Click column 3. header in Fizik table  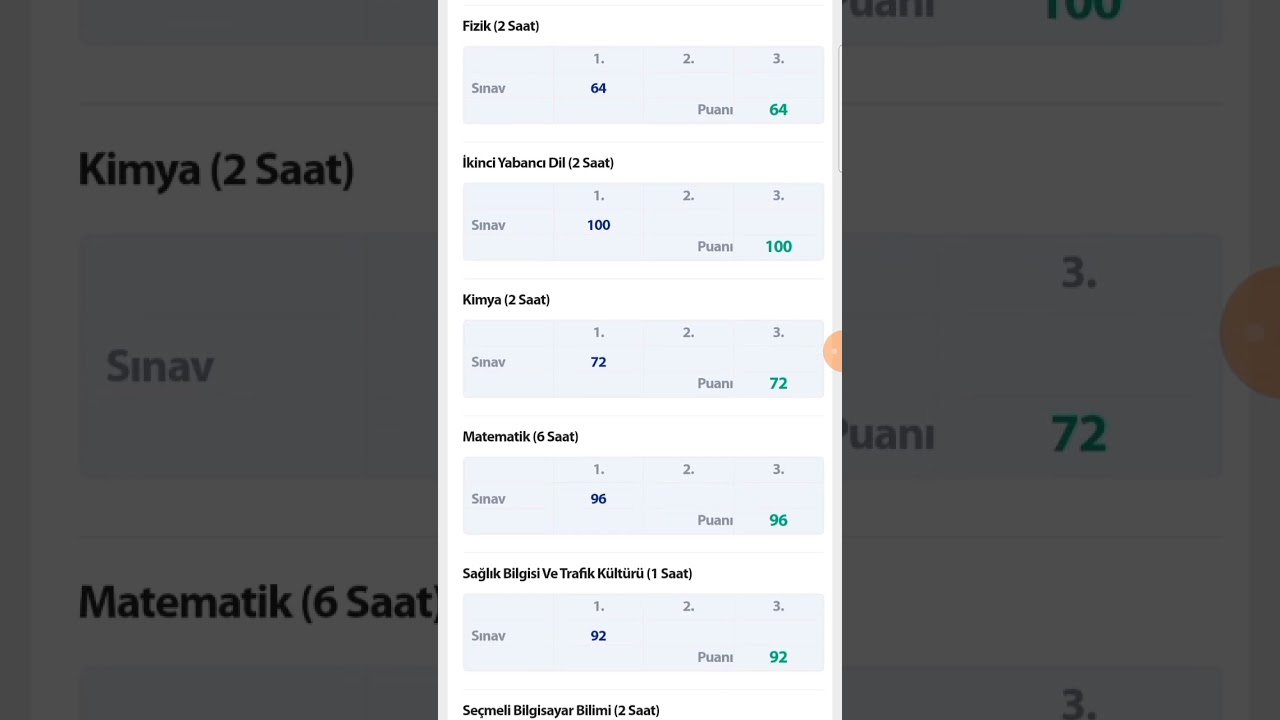pyautogui.click(x=778, y=59)
